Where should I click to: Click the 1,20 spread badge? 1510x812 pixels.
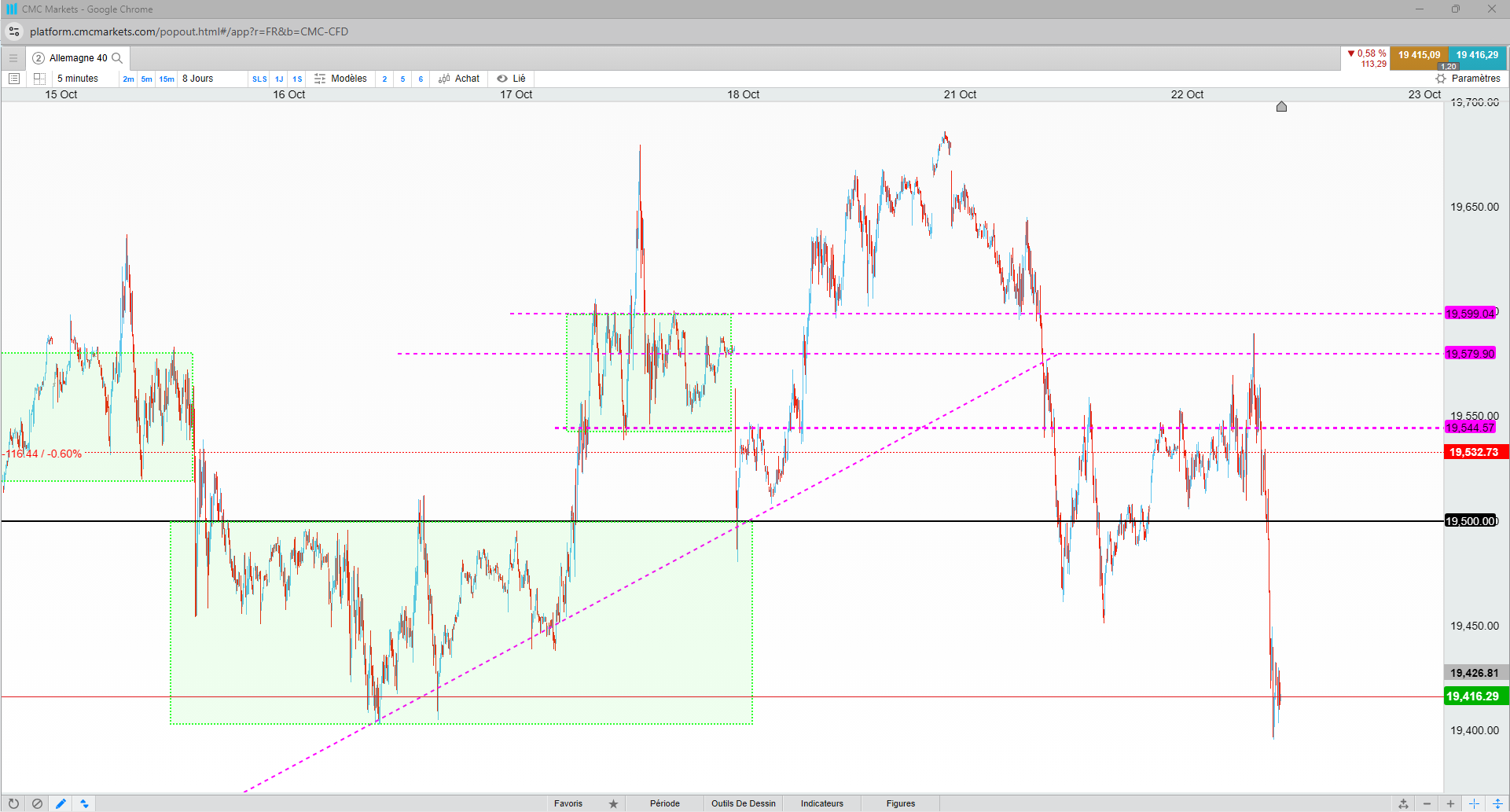[1449, 67]
